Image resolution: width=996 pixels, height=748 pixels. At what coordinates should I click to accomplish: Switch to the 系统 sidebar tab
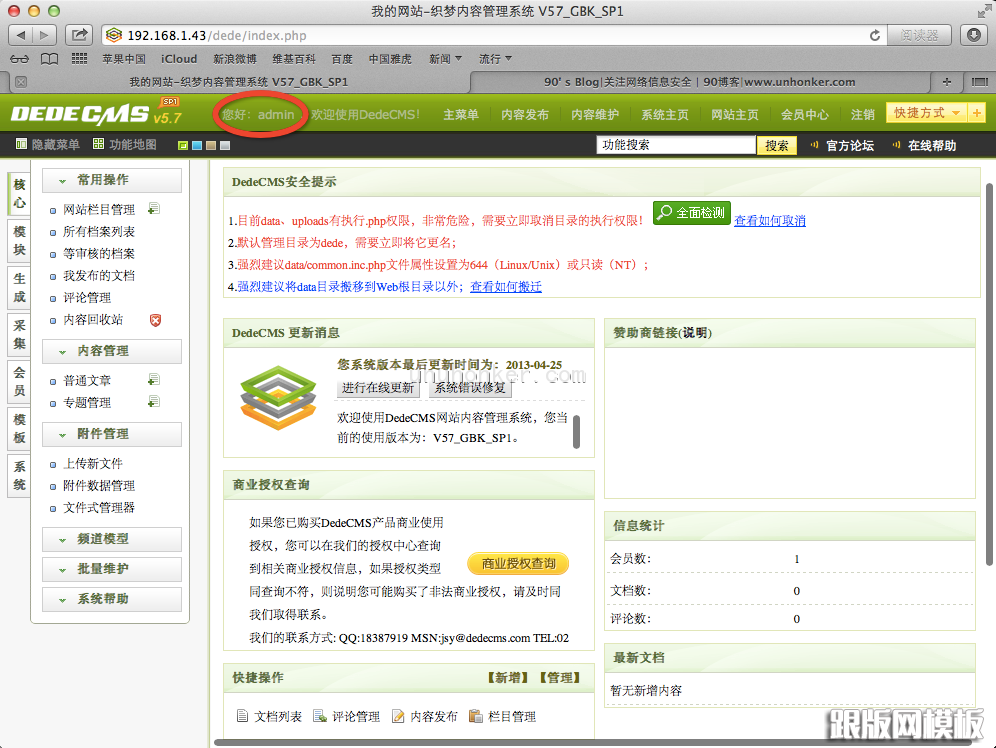pyautogui.click(x=19, y=476)
